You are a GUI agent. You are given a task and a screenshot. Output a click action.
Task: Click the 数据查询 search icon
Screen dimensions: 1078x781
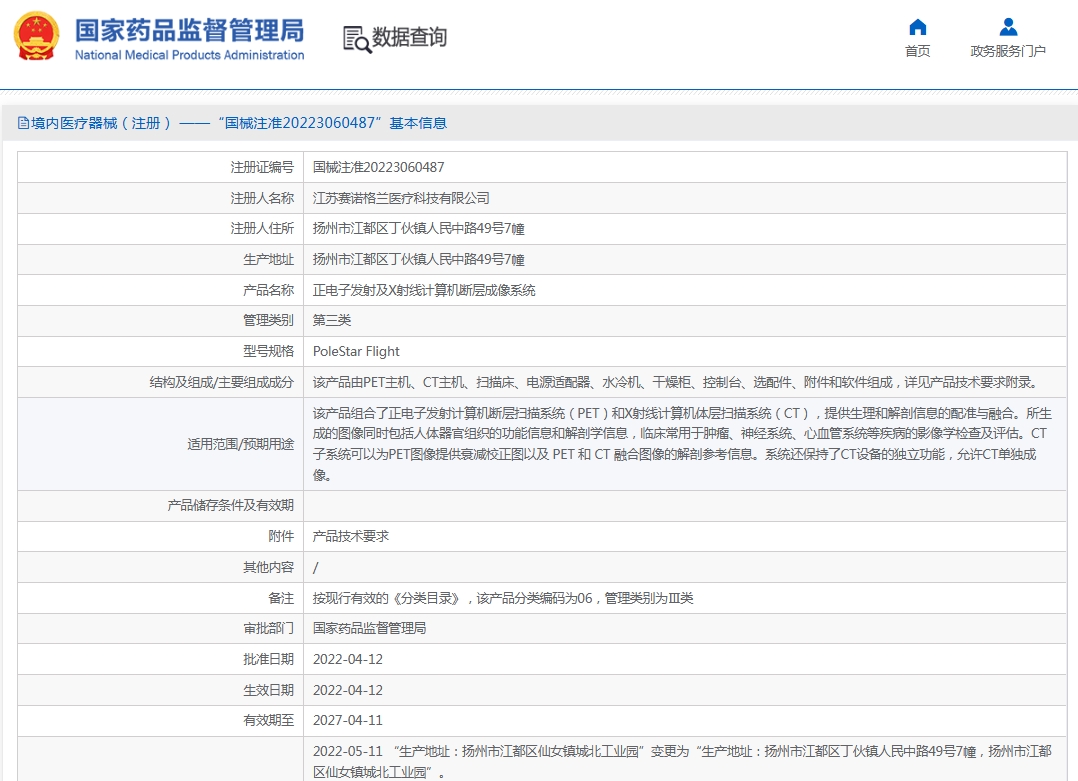[x=356, y=39]
